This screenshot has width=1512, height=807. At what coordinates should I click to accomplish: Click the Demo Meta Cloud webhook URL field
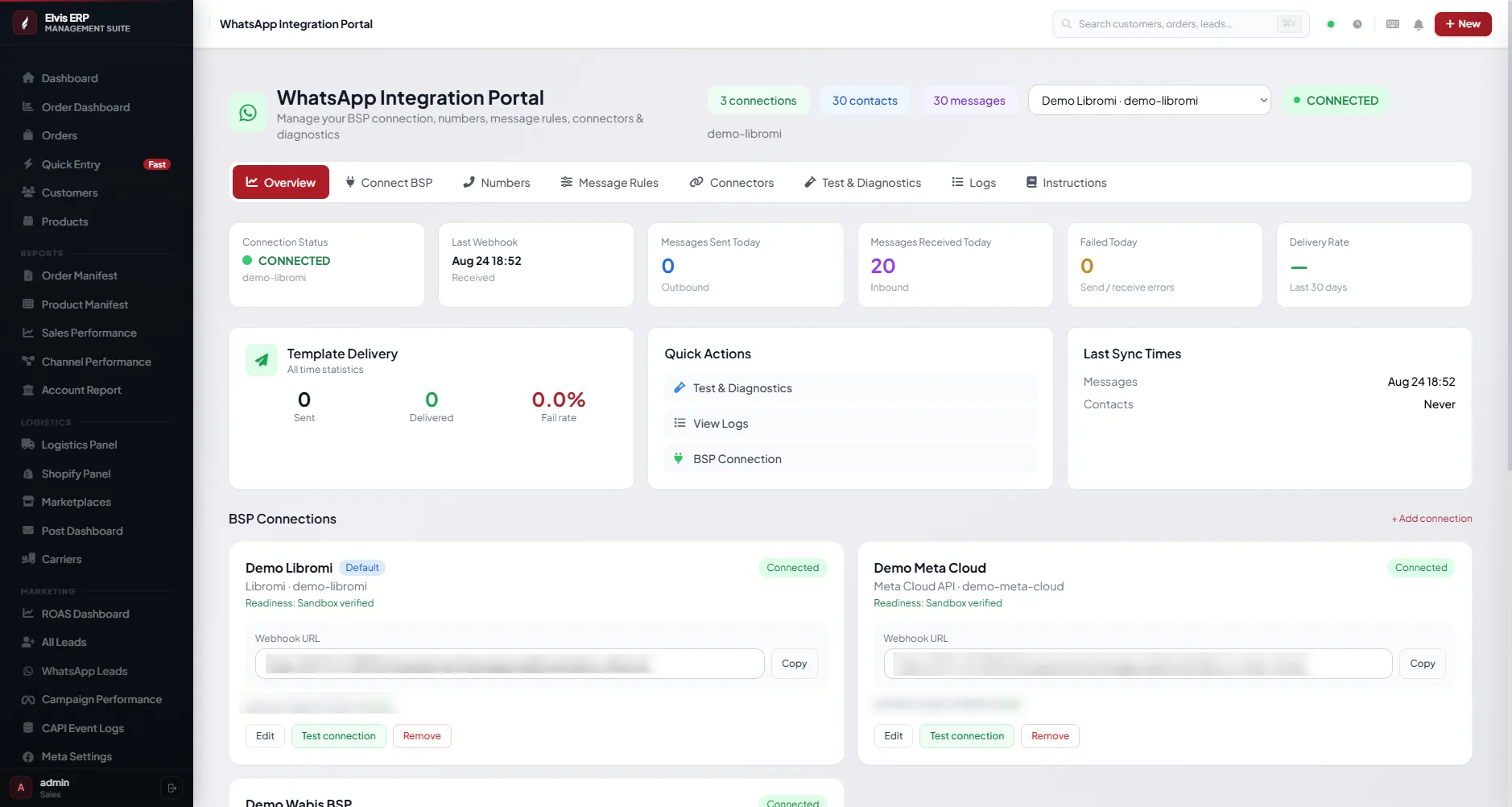tap(1138, 664)
